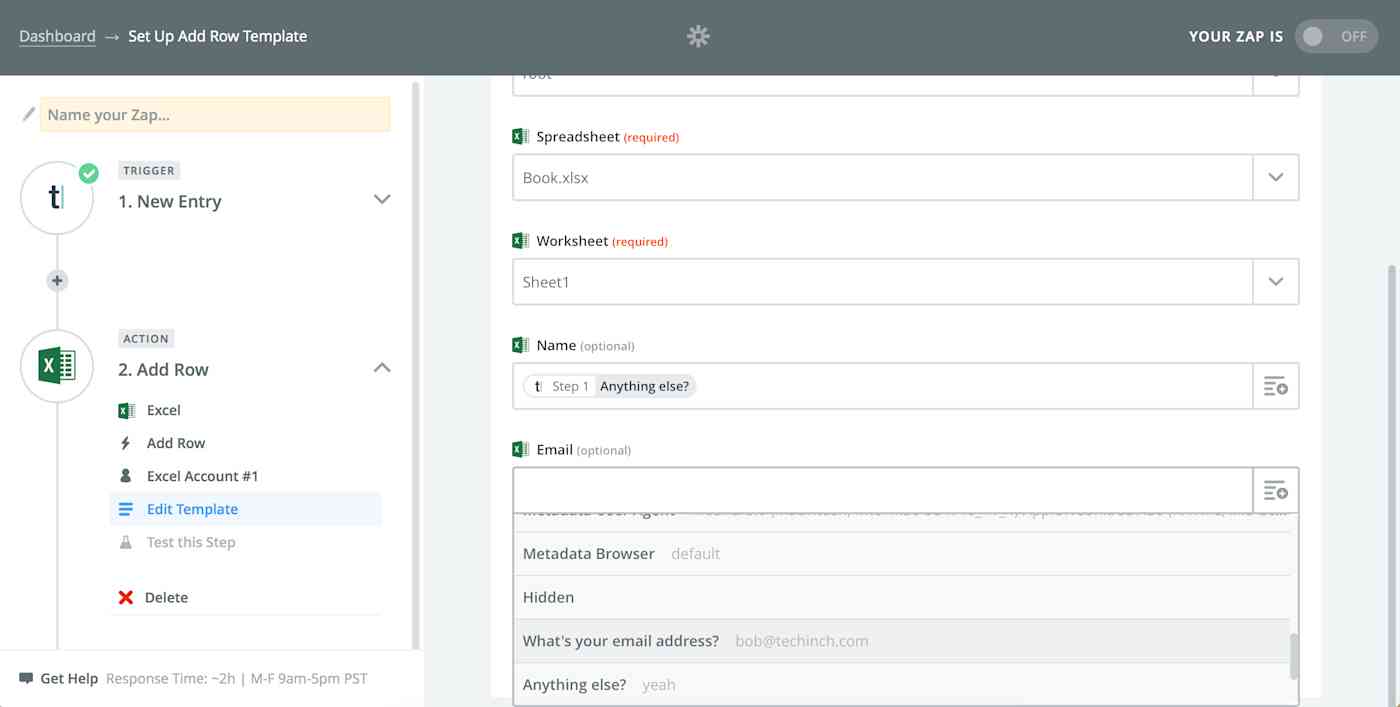Choose Anything else? yeah option

pyautogui.click(x=902, y=685)
